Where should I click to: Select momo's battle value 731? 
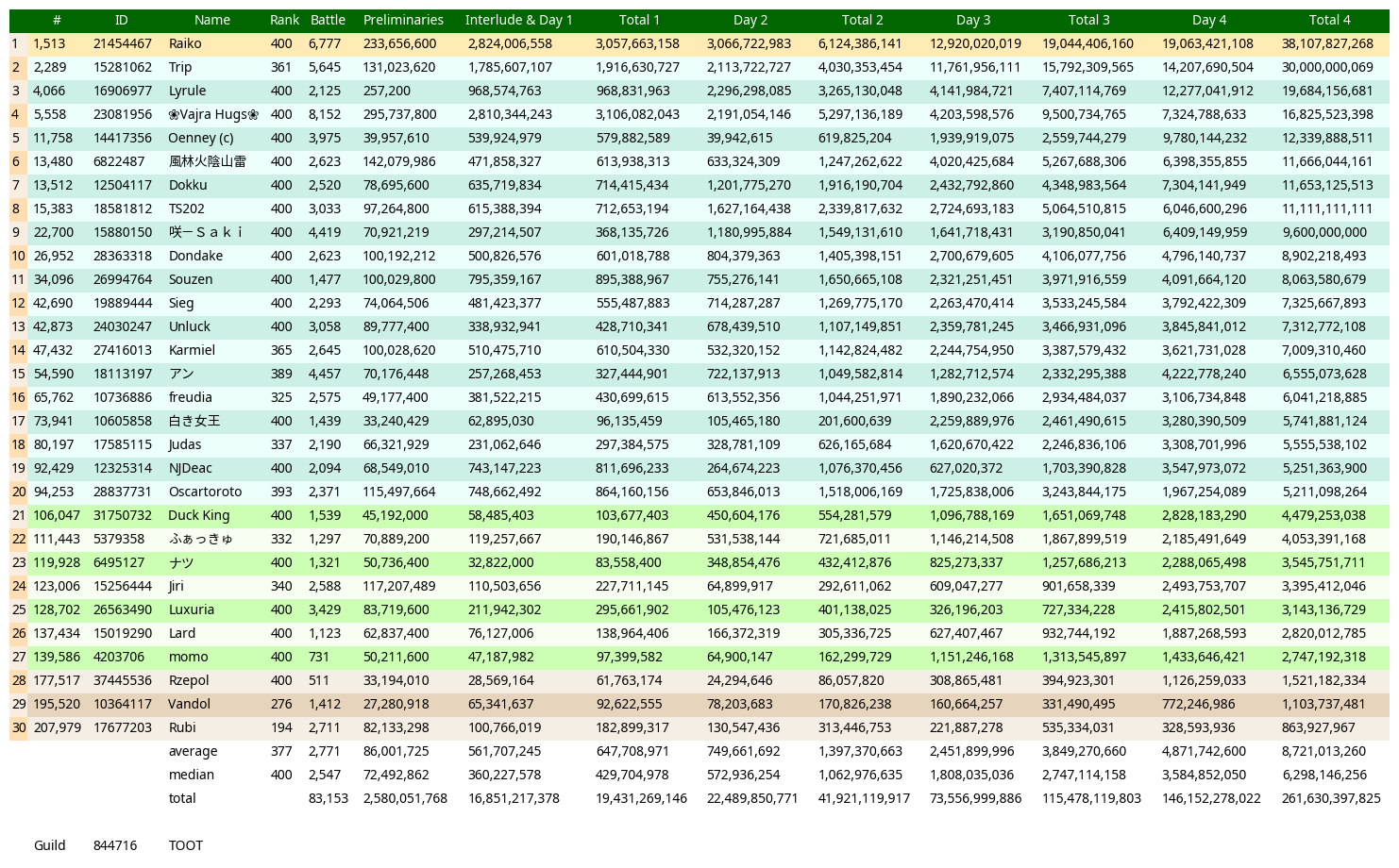(319, 657)
